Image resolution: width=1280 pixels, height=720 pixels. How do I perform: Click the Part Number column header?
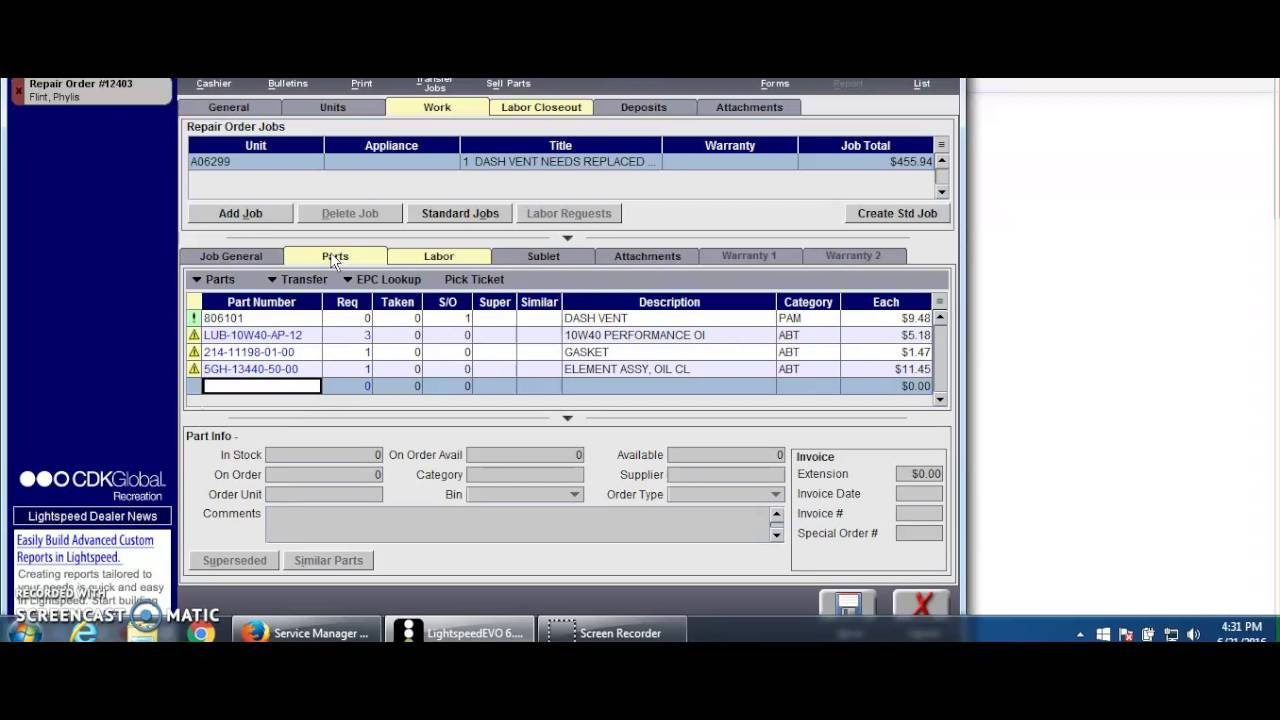point(261,302)
